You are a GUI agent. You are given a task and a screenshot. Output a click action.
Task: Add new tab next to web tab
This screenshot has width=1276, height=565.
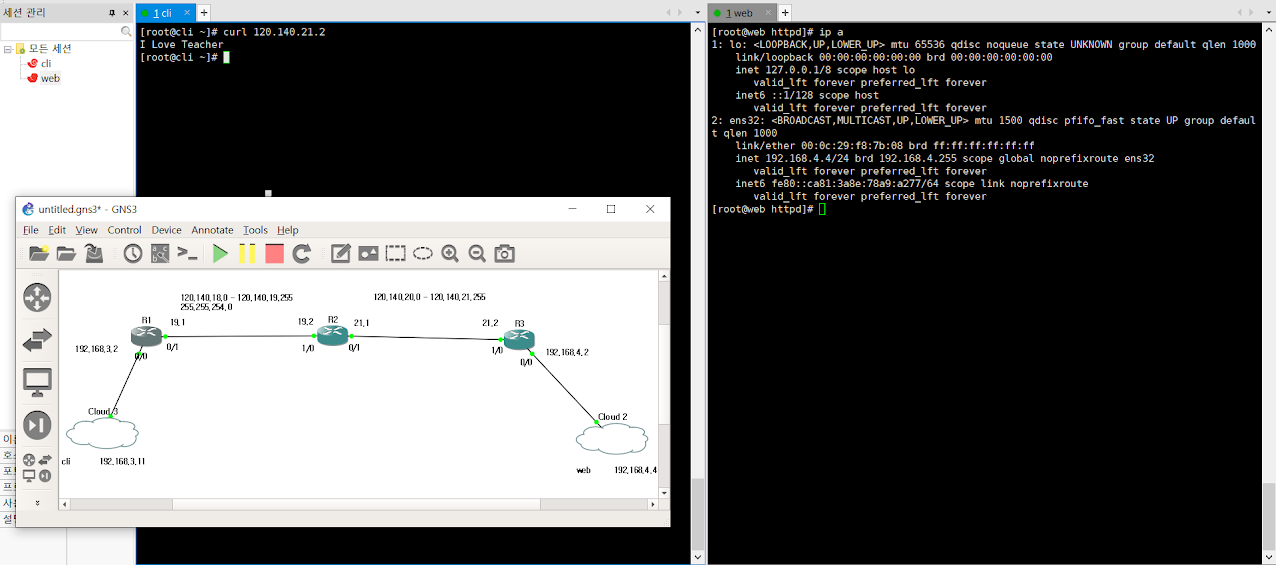point(785,13)
